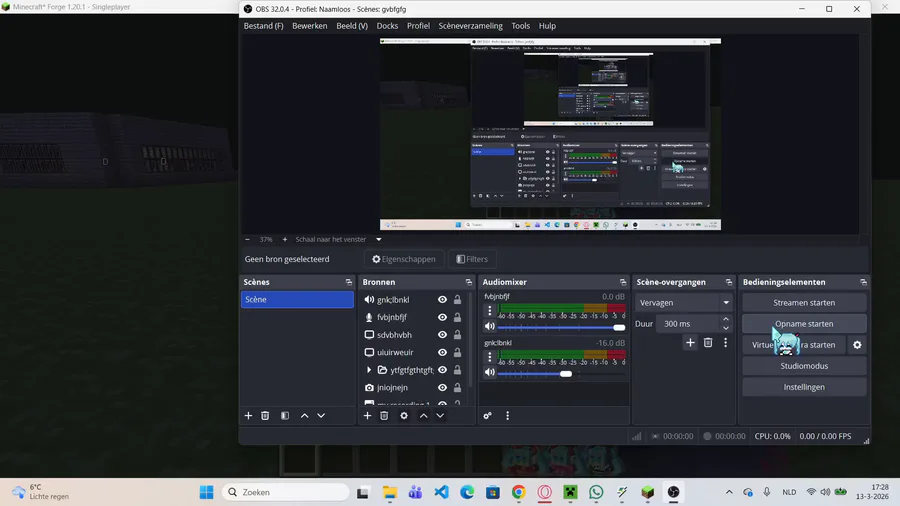Viewport: 900px width, 506px height.
Task: Undock the Bedieningselementen panel
Action: click(x=863, y=282)
